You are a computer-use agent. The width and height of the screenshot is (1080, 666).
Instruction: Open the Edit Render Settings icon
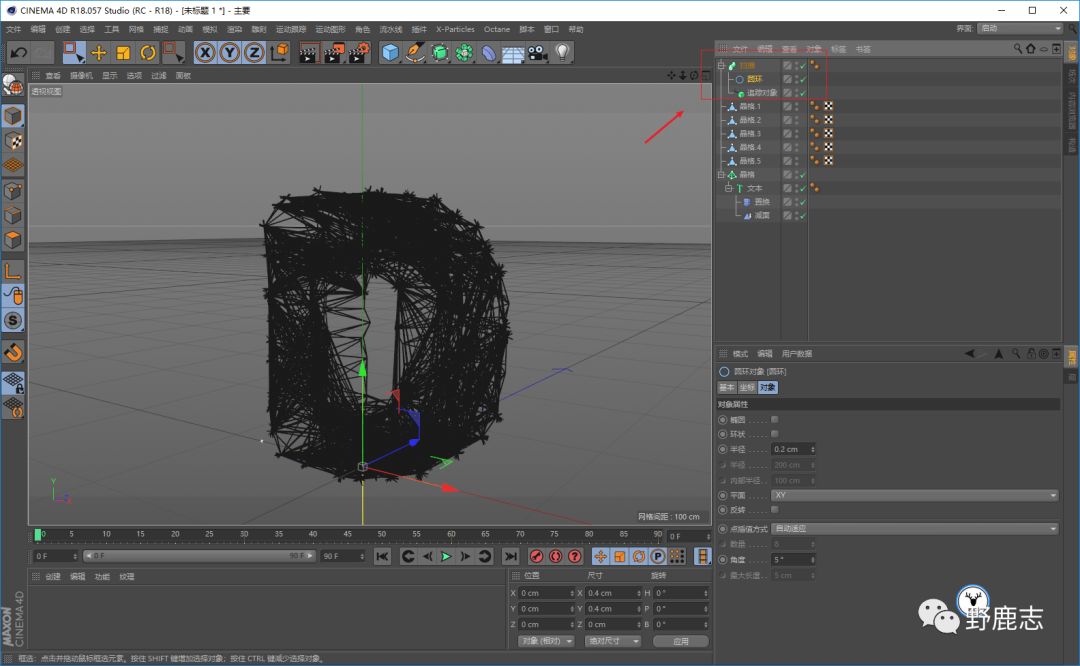pyautogui.click(x=359, y=52)
